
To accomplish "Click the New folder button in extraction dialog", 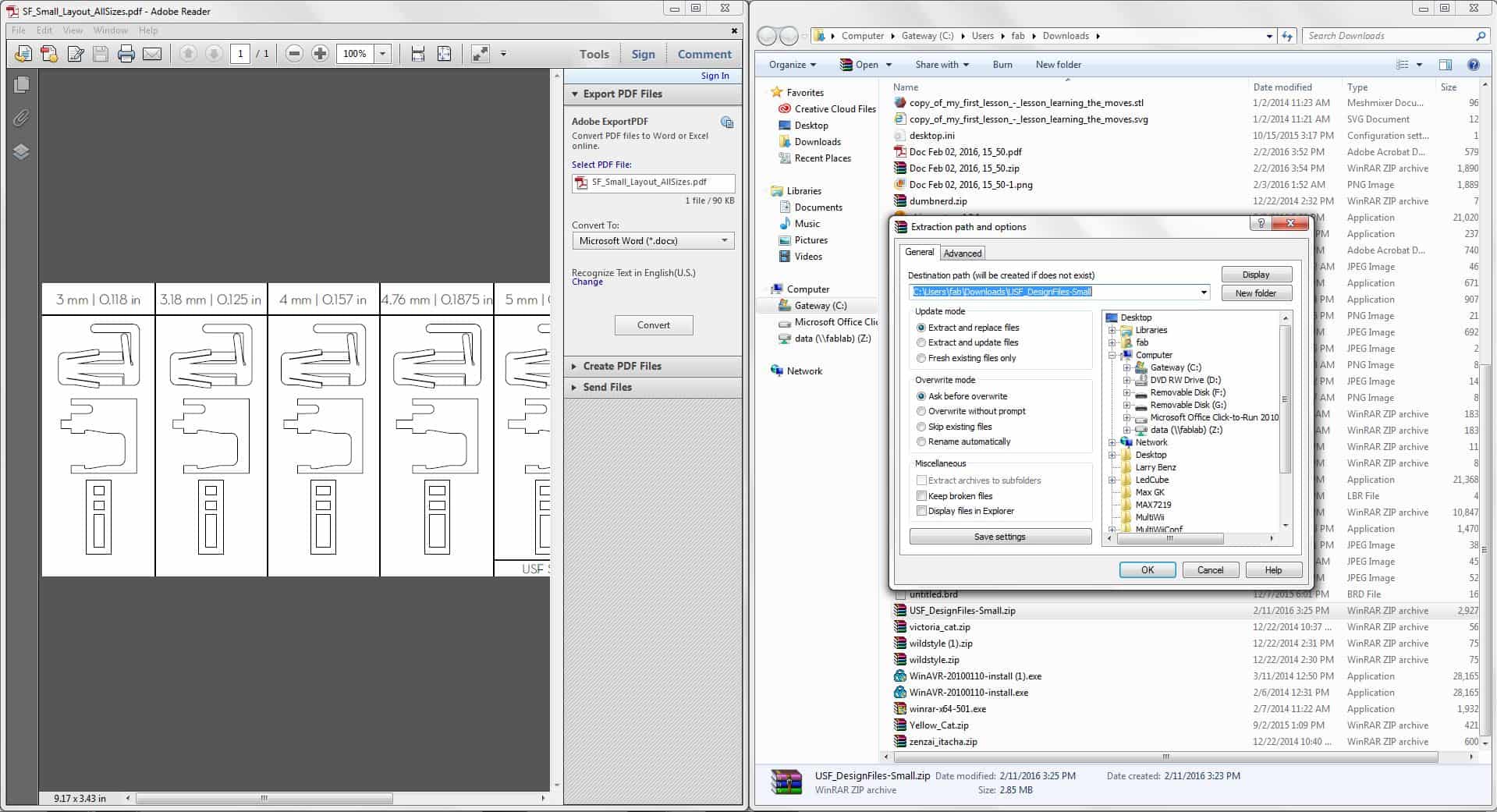I will [1256, 293].
